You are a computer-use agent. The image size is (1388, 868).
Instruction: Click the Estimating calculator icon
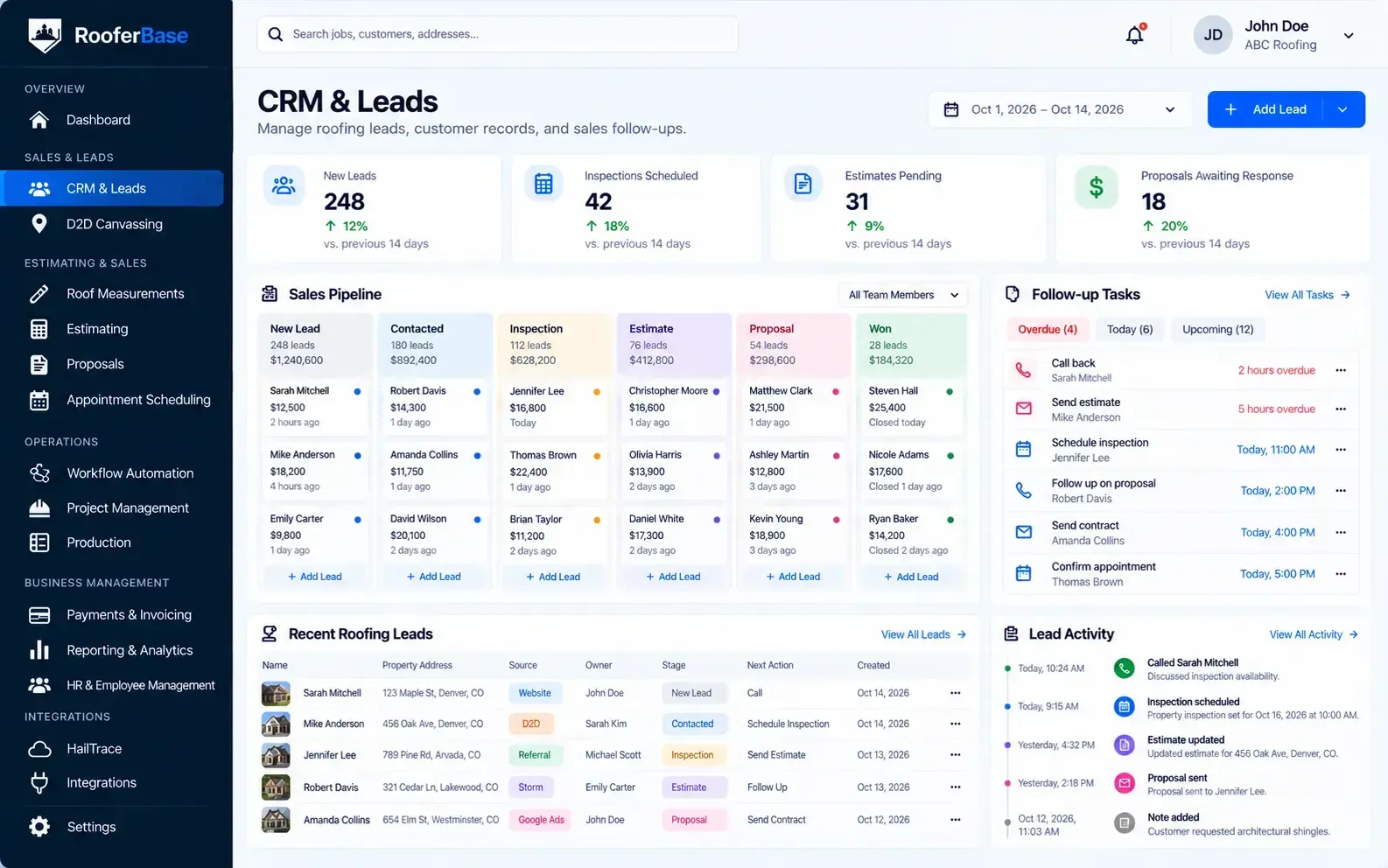coord(39,329)
